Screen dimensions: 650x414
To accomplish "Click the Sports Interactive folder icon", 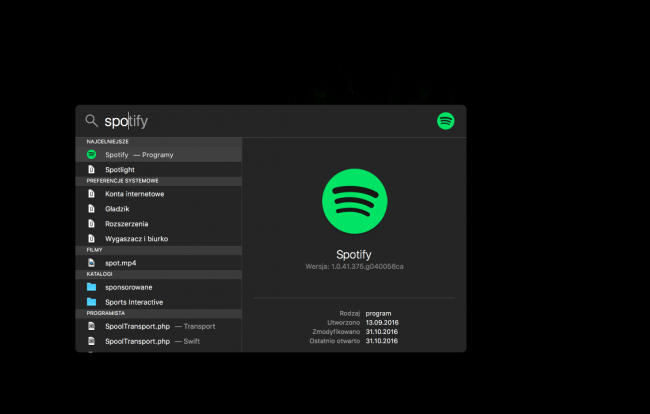I will pos(92,302).
